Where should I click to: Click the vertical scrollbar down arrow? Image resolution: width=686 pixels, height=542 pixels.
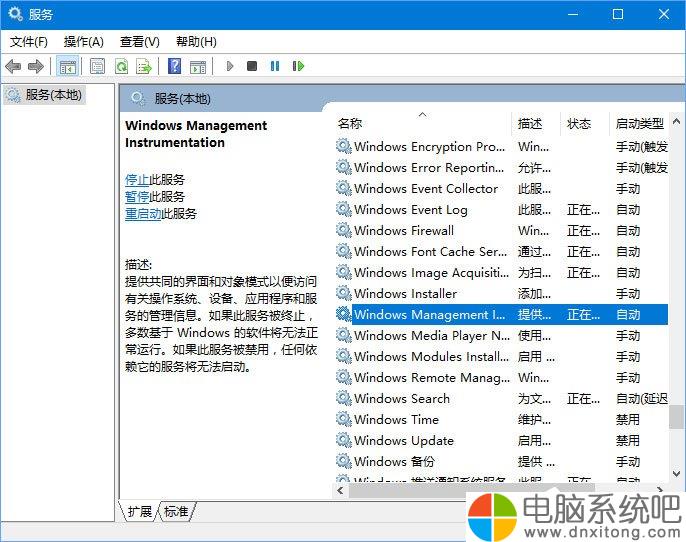(x=676, y=474)
